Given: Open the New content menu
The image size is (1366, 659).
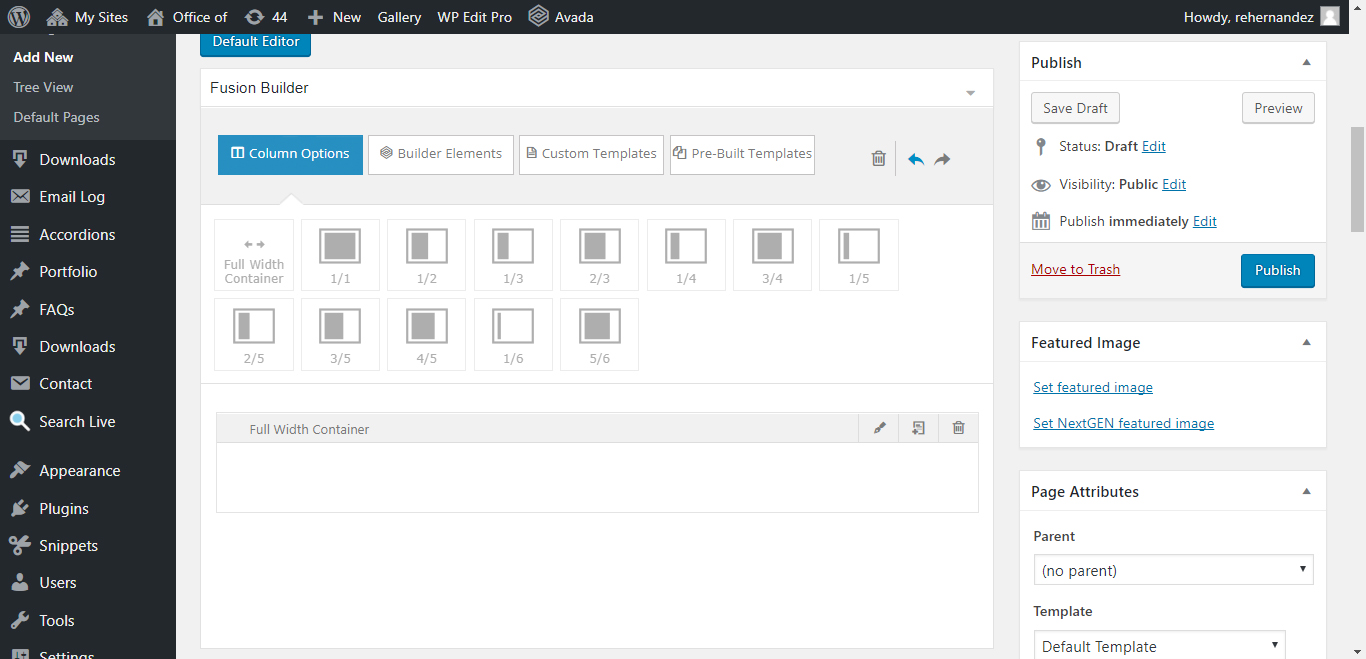Looking at the screenshot, I should tap(334, 17).
